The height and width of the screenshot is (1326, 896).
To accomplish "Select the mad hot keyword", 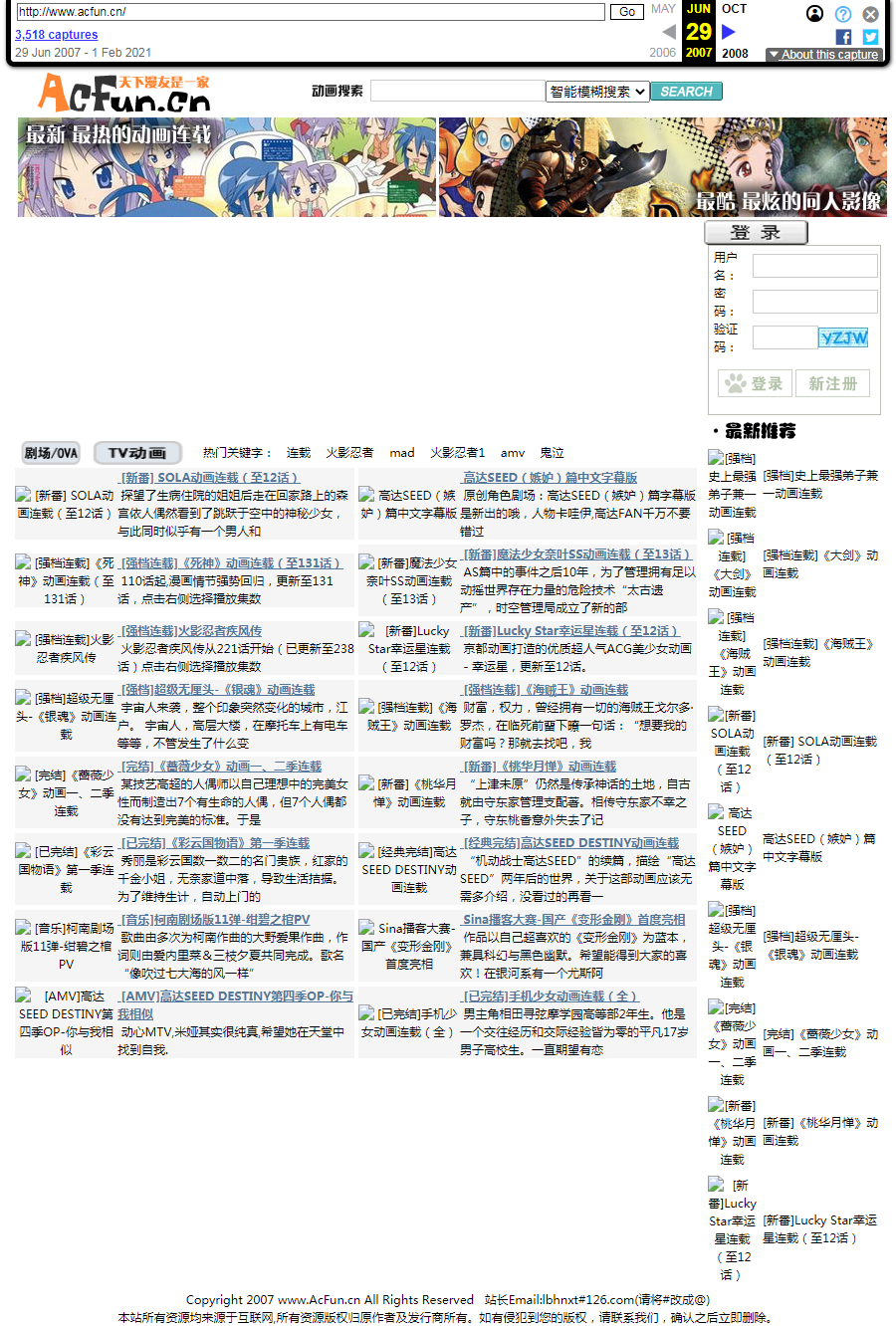I will tap(402, 453).
